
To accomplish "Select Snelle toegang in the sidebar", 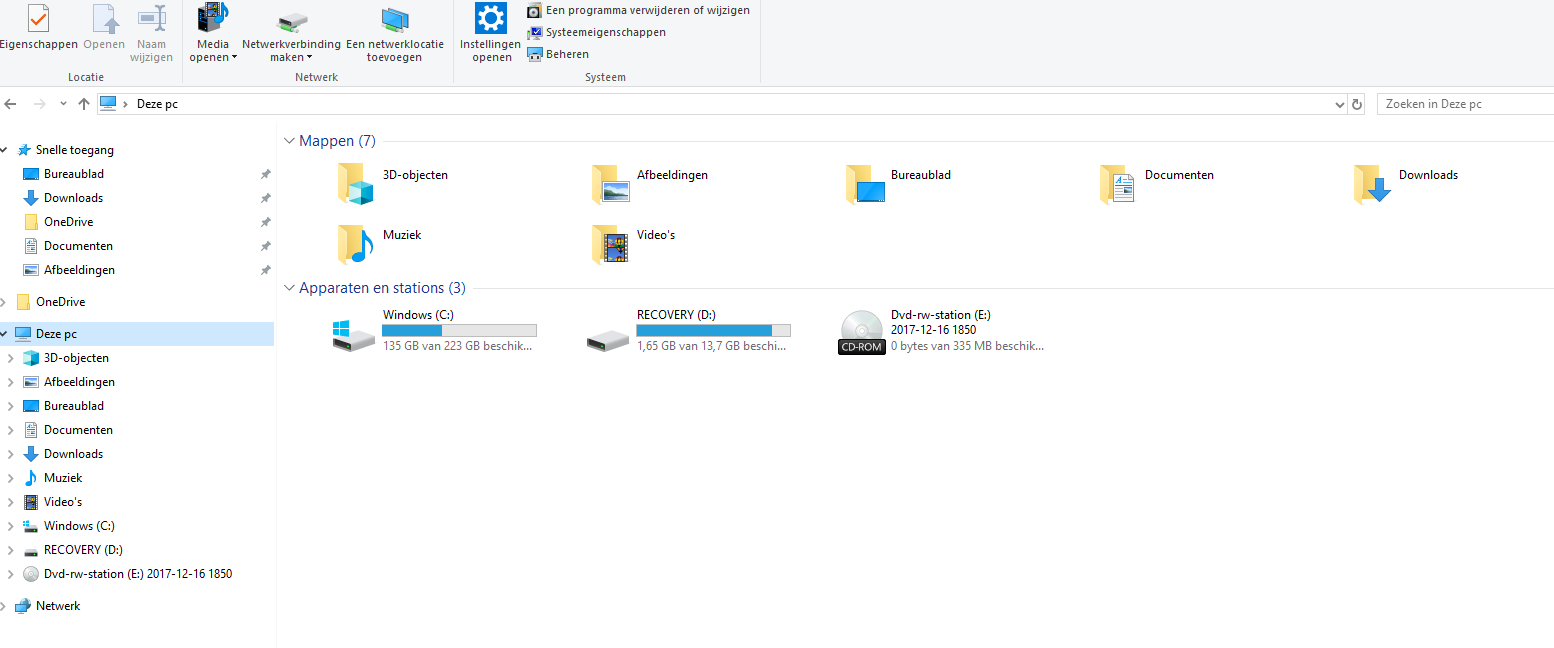I will (75, 150).
